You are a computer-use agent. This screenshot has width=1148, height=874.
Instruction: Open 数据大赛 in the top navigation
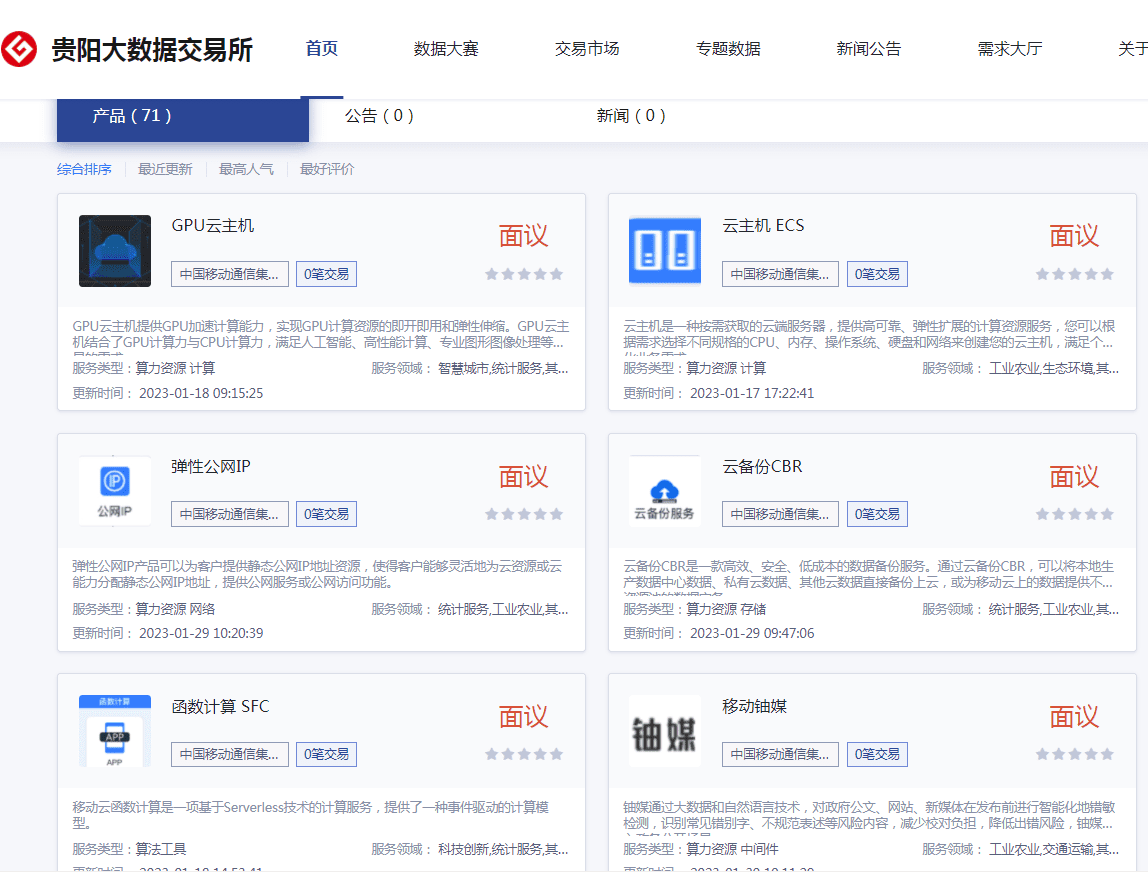click(446, 49)
